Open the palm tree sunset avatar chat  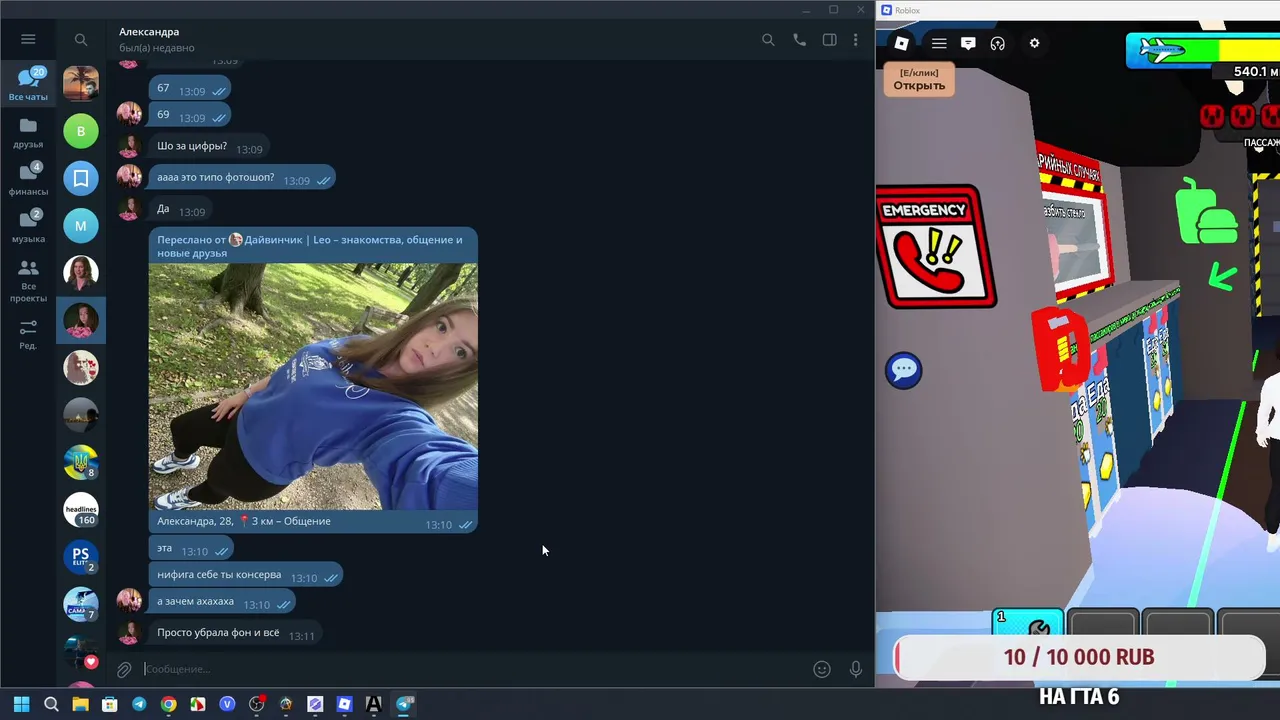(x=81, y=83)
